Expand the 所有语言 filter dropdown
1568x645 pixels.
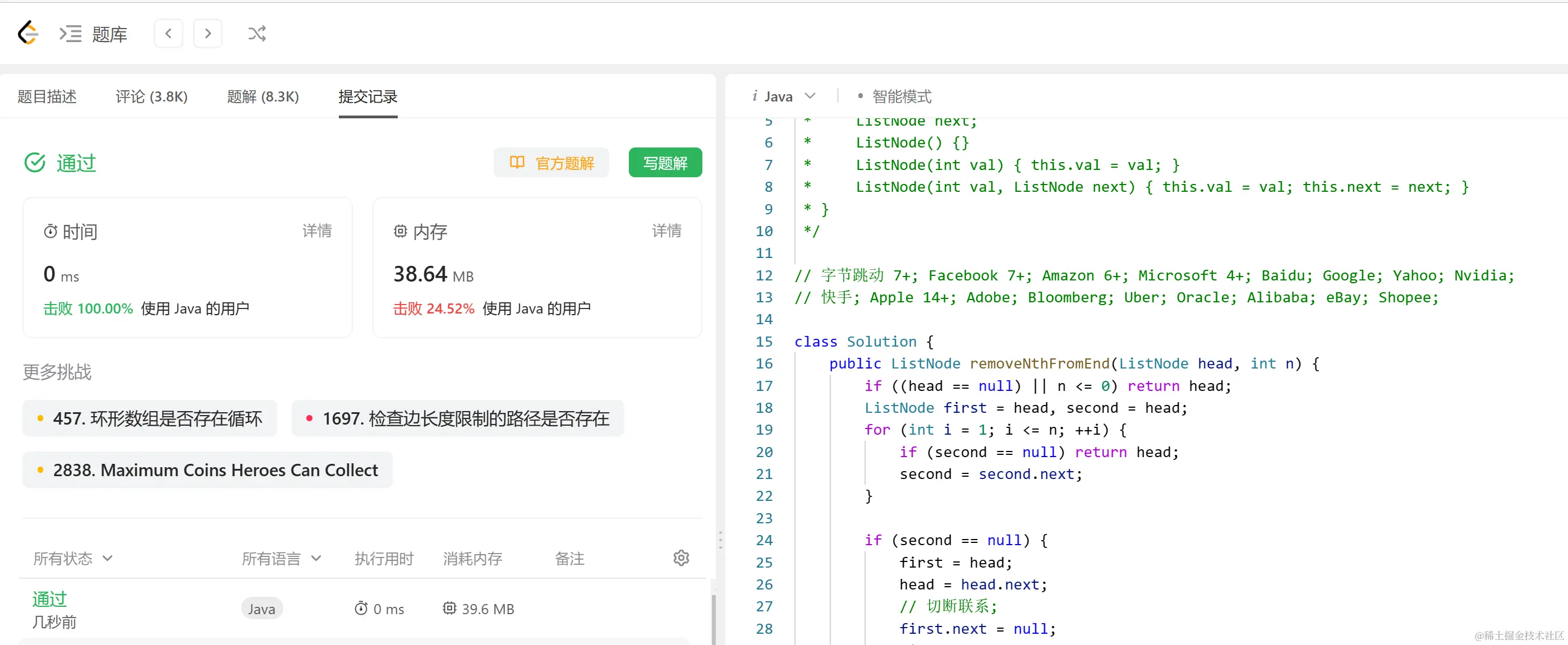[x=281, y=558]
